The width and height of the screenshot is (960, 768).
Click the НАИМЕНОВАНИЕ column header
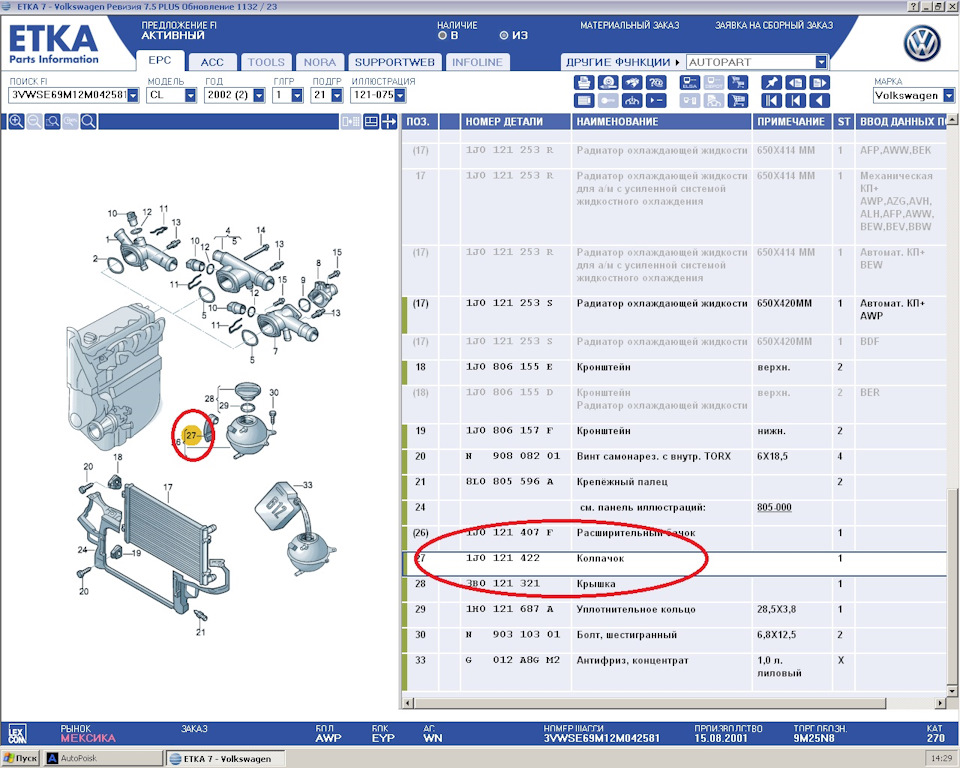click(662, 122)
